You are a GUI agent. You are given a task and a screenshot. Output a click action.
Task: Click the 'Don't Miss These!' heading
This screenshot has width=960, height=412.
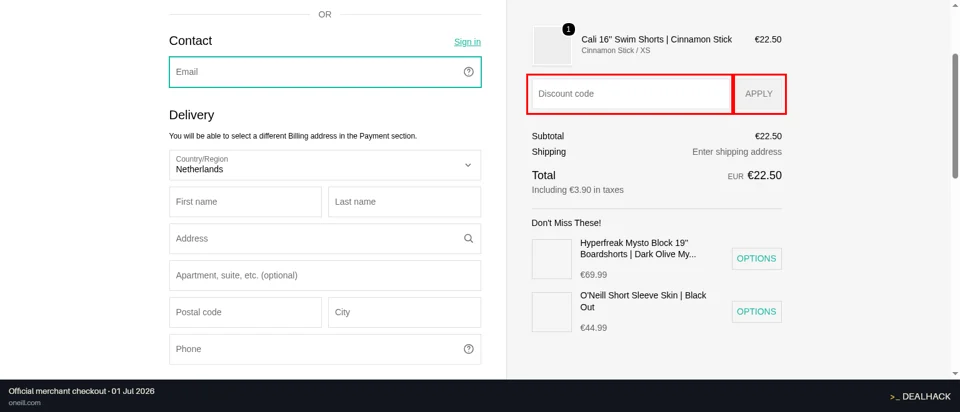click(566, 223)
